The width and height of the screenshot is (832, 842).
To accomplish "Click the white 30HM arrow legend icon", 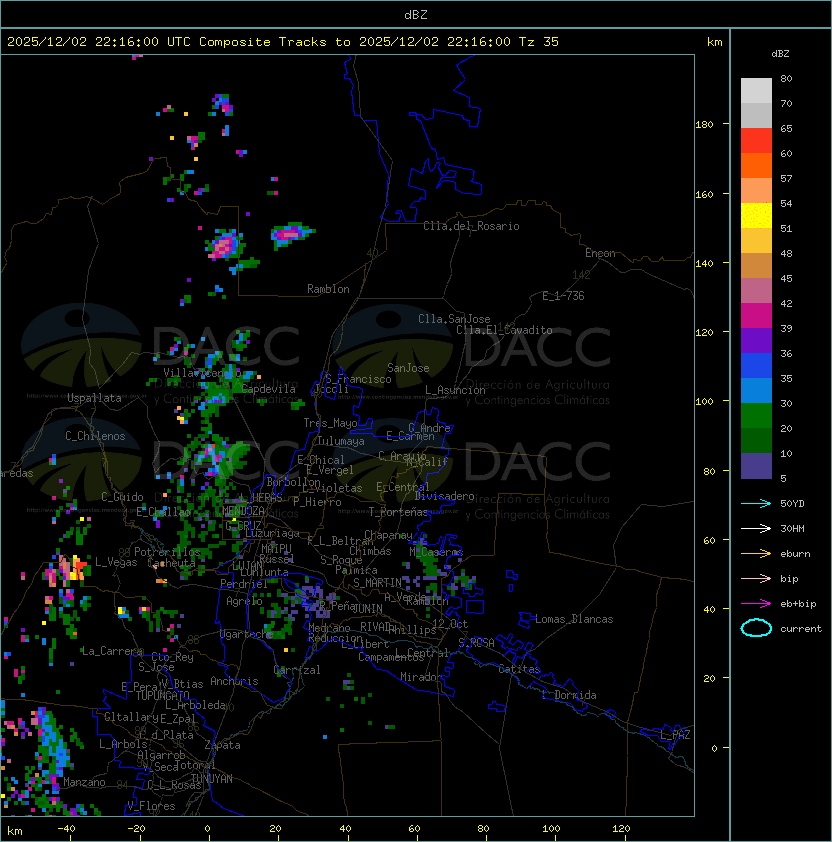I will [756, 528].
